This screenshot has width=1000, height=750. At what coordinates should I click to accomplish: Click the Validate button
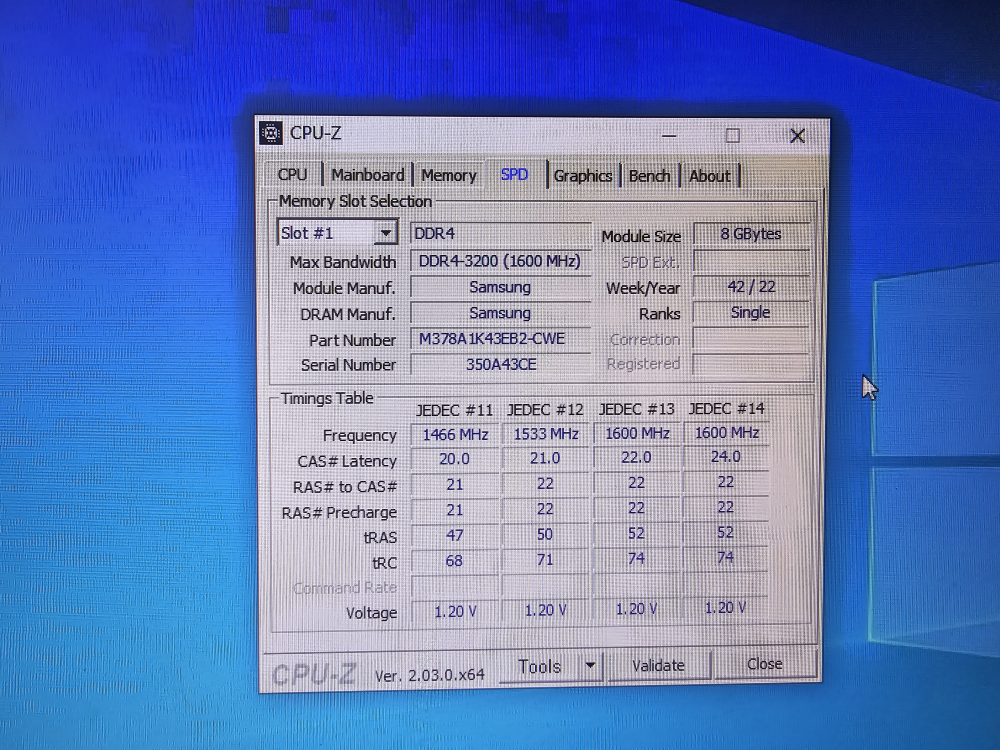coord(658,665)
